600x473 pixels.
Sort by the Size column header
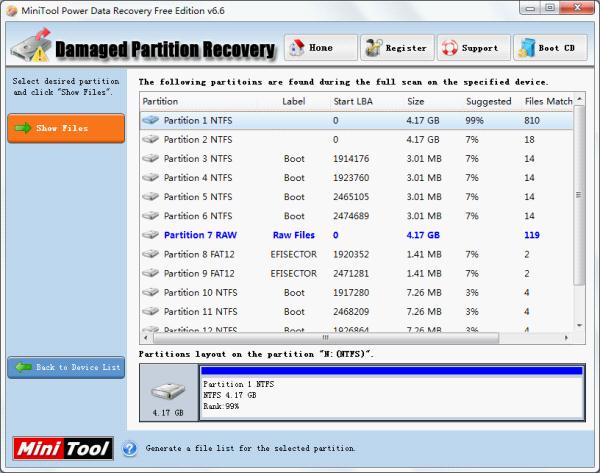pyautogui.click(x=416, y=101)
